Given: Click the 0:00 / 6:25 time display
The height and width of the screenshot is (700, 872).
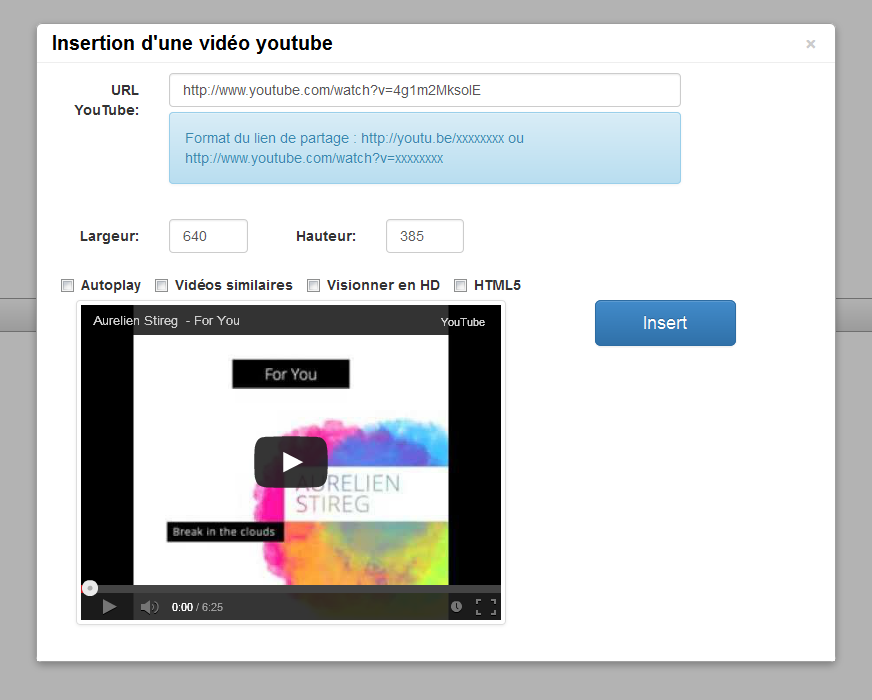Looking at the screenshot, I should pyautogui.click(x=197, y=607).
